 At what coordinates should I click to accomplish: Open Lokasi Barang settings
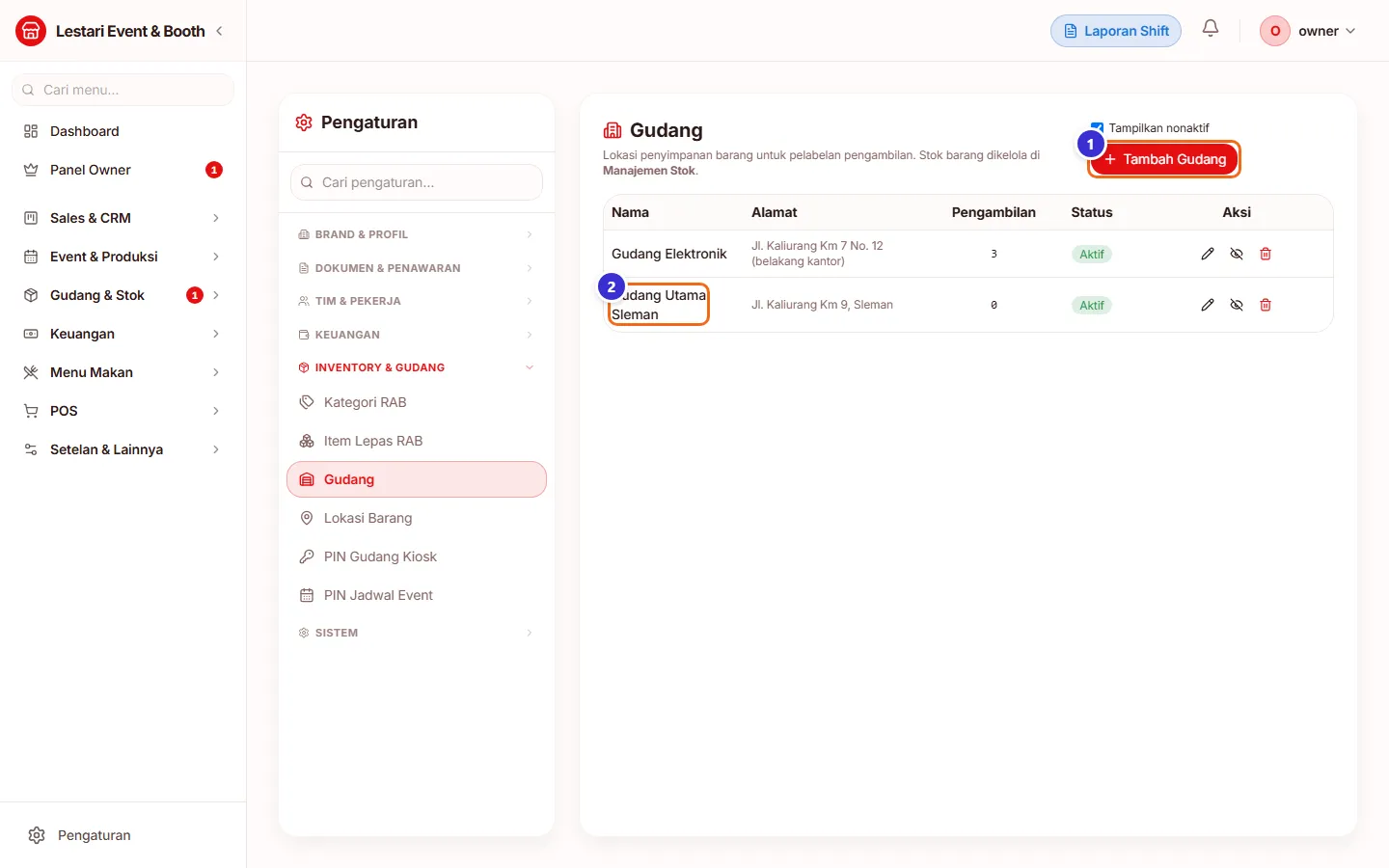(x=417, y=518)
